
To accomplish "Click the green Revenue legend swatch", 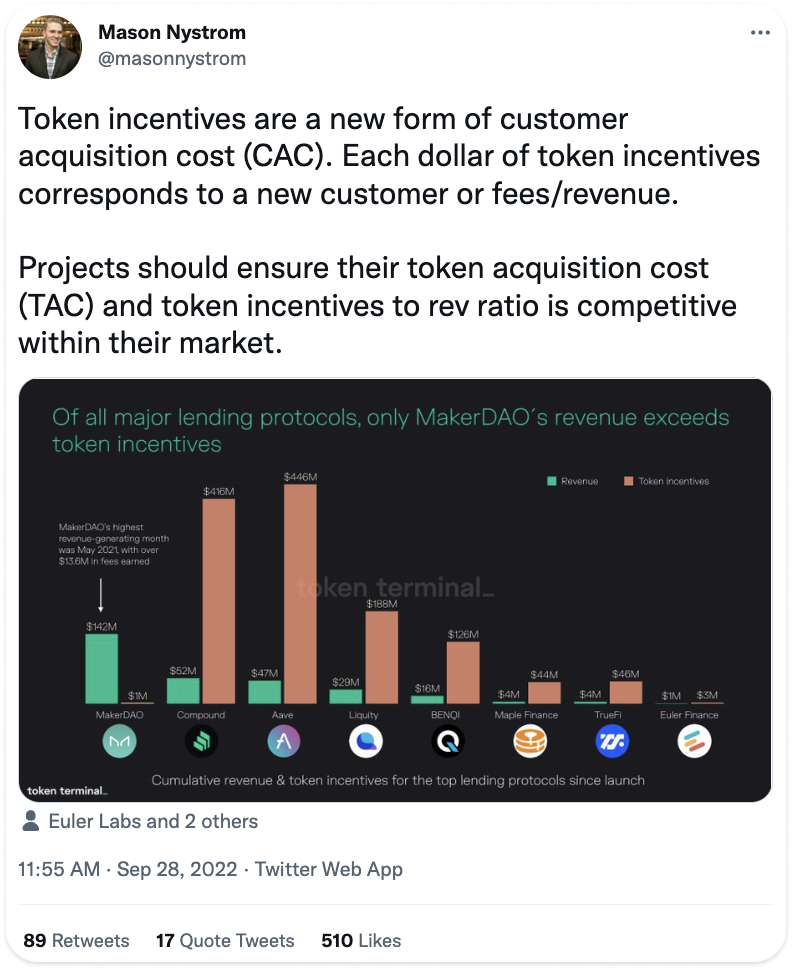I will pos(552,481).
